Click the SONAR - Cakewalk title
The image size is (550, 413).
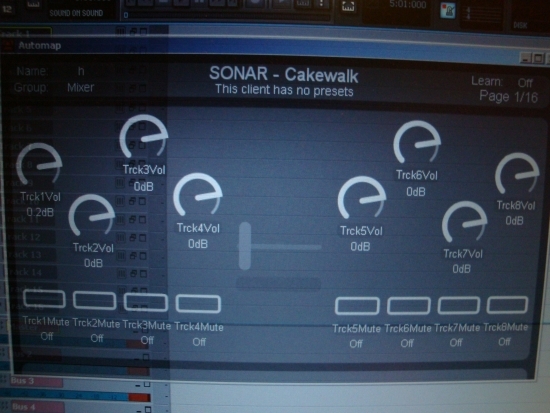click(x=283, y=74)
